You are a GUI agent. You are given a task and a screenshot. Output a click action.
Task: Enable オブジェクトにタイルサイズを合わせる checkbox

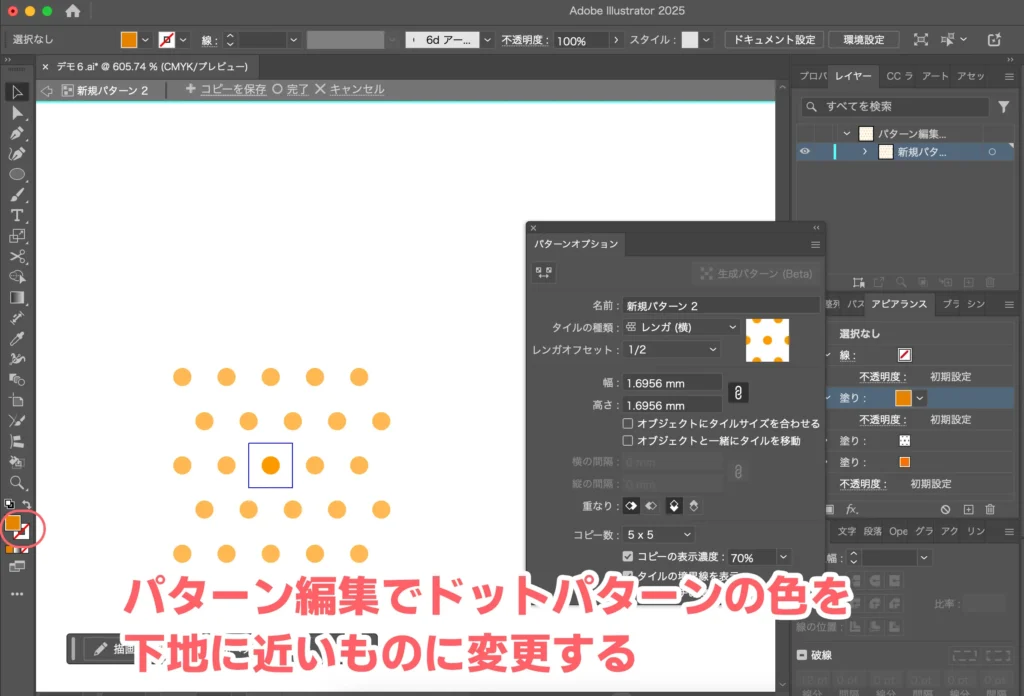coord(626,424)
